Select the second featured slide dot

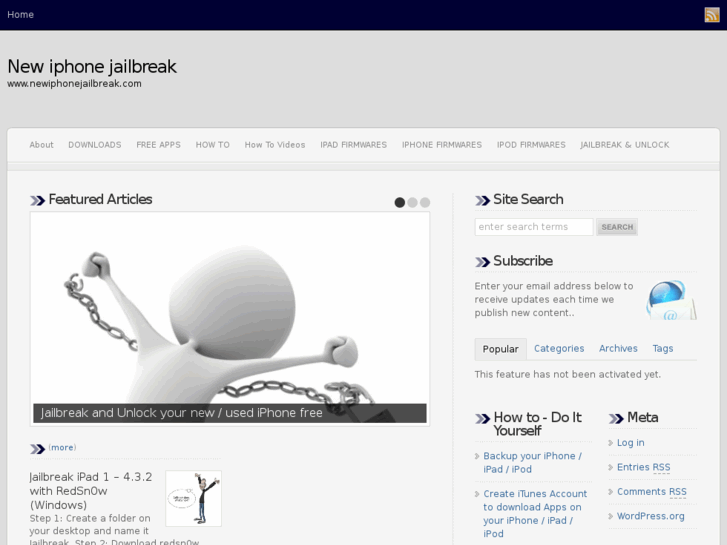click(x=412, y=203)
